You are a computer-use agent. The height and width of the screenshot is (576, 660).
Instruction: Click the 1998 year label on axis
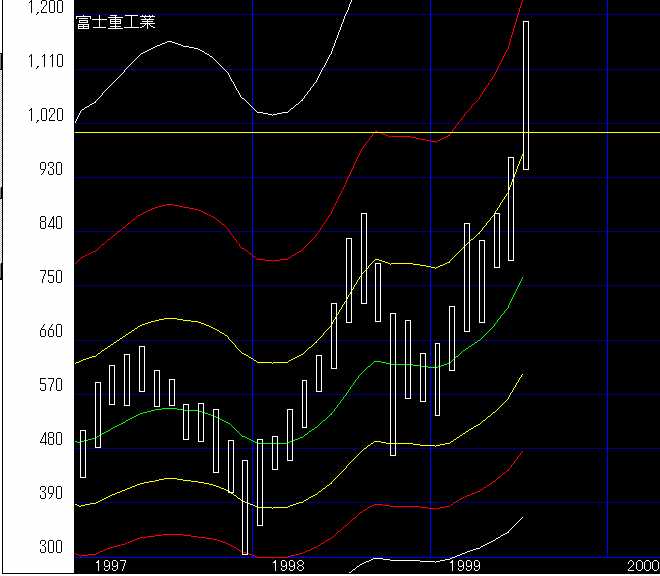288,565
